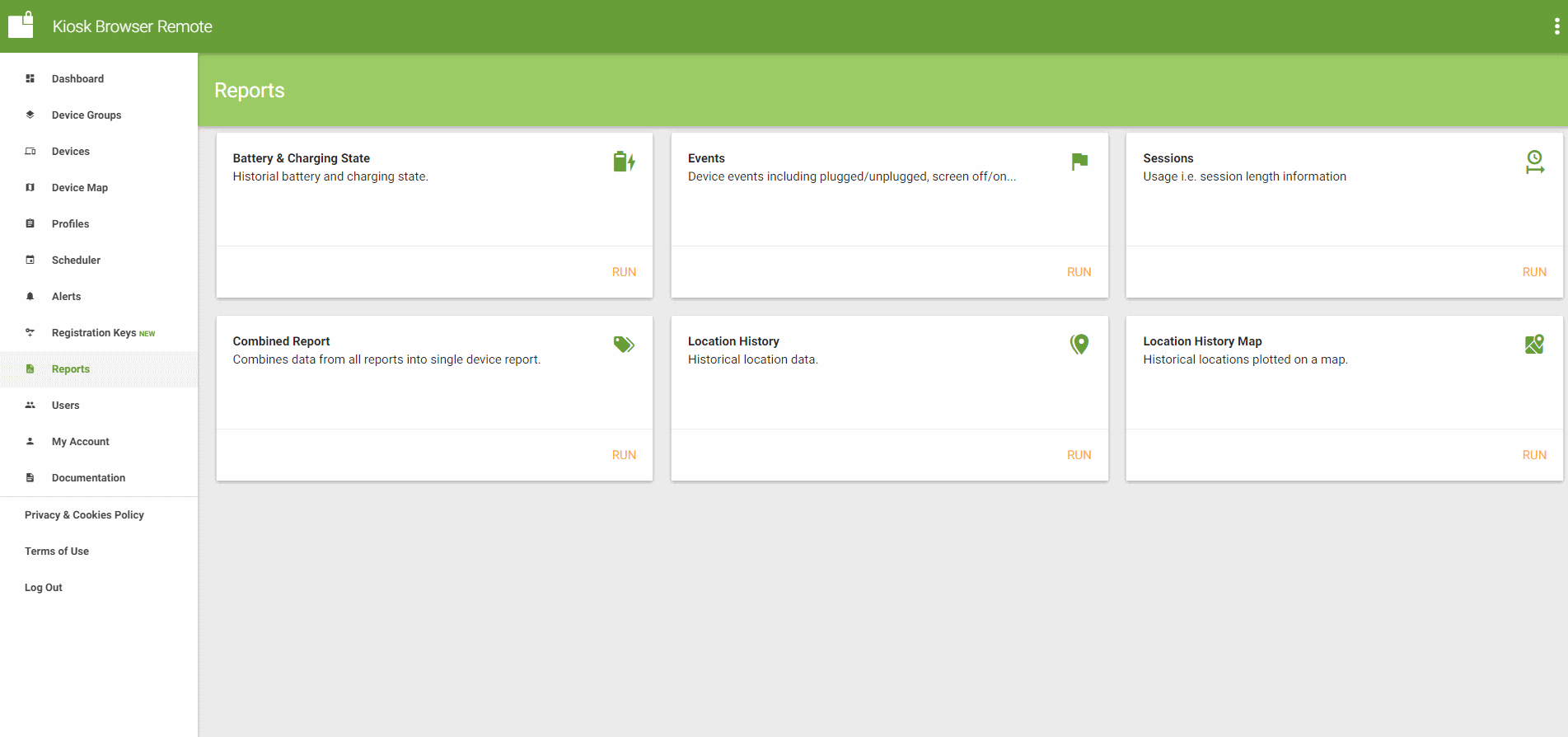1568x737 pixels.
Task: Click 'Combines data from all reports' description
Action: coord(386,359)
